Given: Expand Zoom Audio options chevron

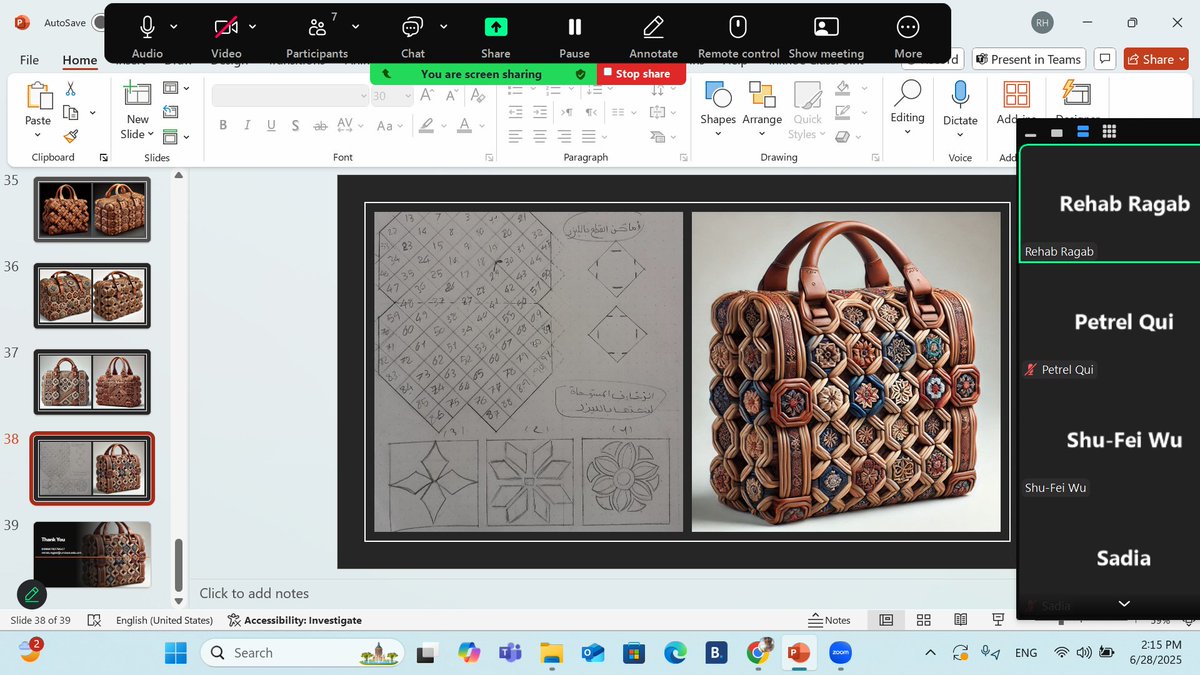Looking at the screenshot, I should click(x=174, y=27).
